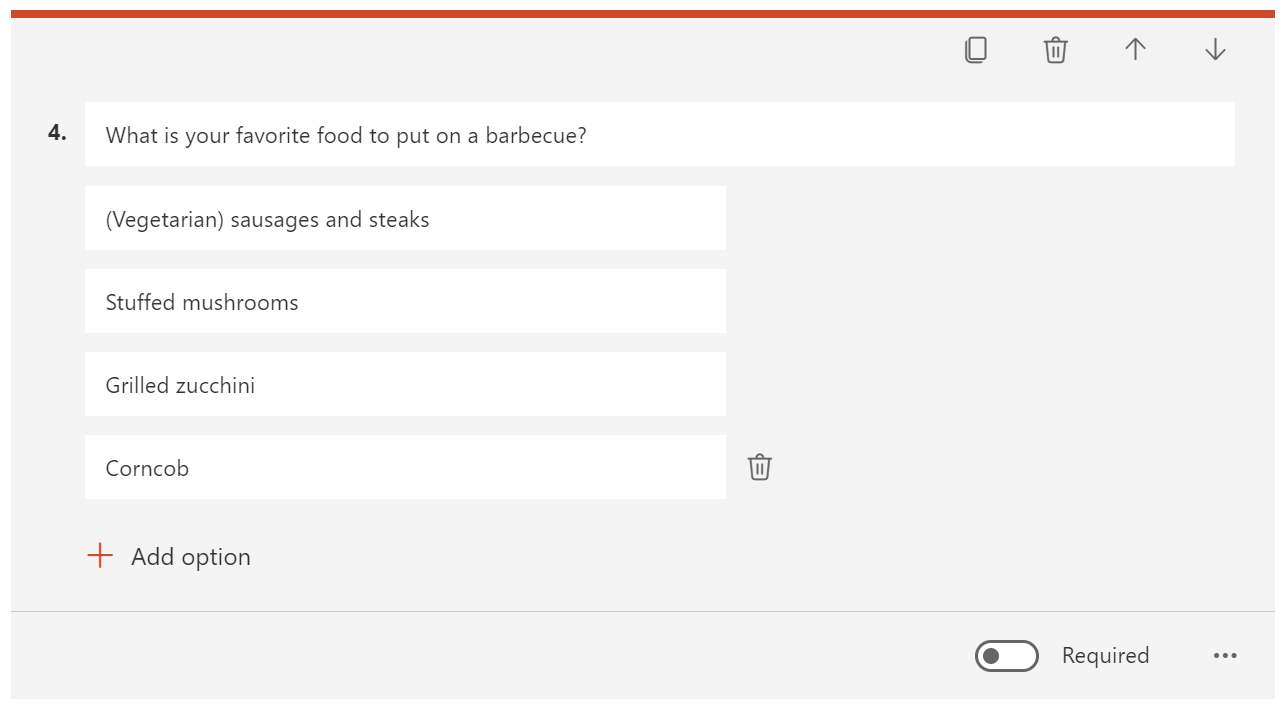Click the red plus icon to add option
This screenshot has width=1286, height=710.
pos(100,556)
